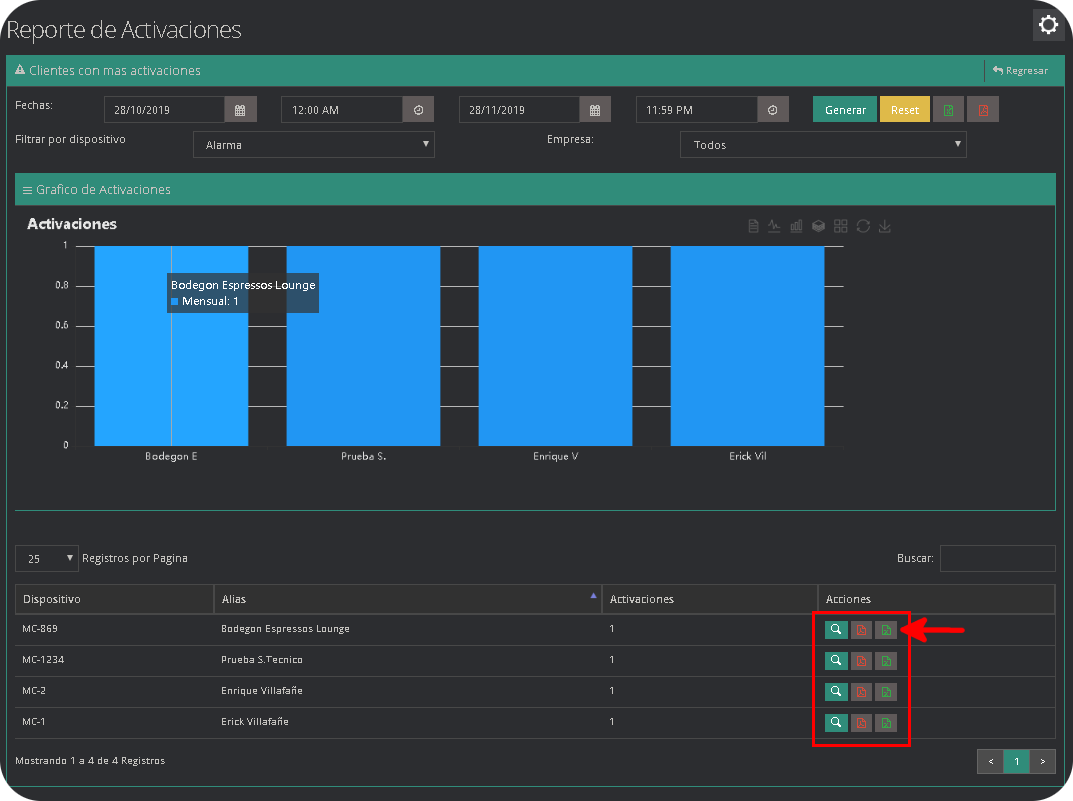
Task: Switch the chart to line view
Action: point(775,226)
